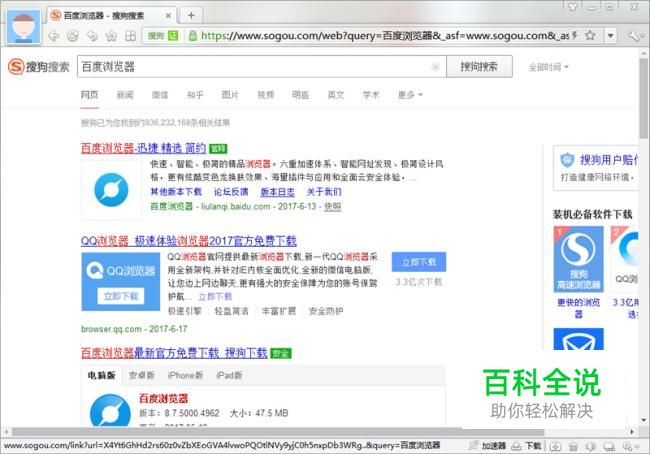This screenshot has height=454, width=650.
Task: Select the iPad版 platform tab
Action: click(x=229, y=376)
